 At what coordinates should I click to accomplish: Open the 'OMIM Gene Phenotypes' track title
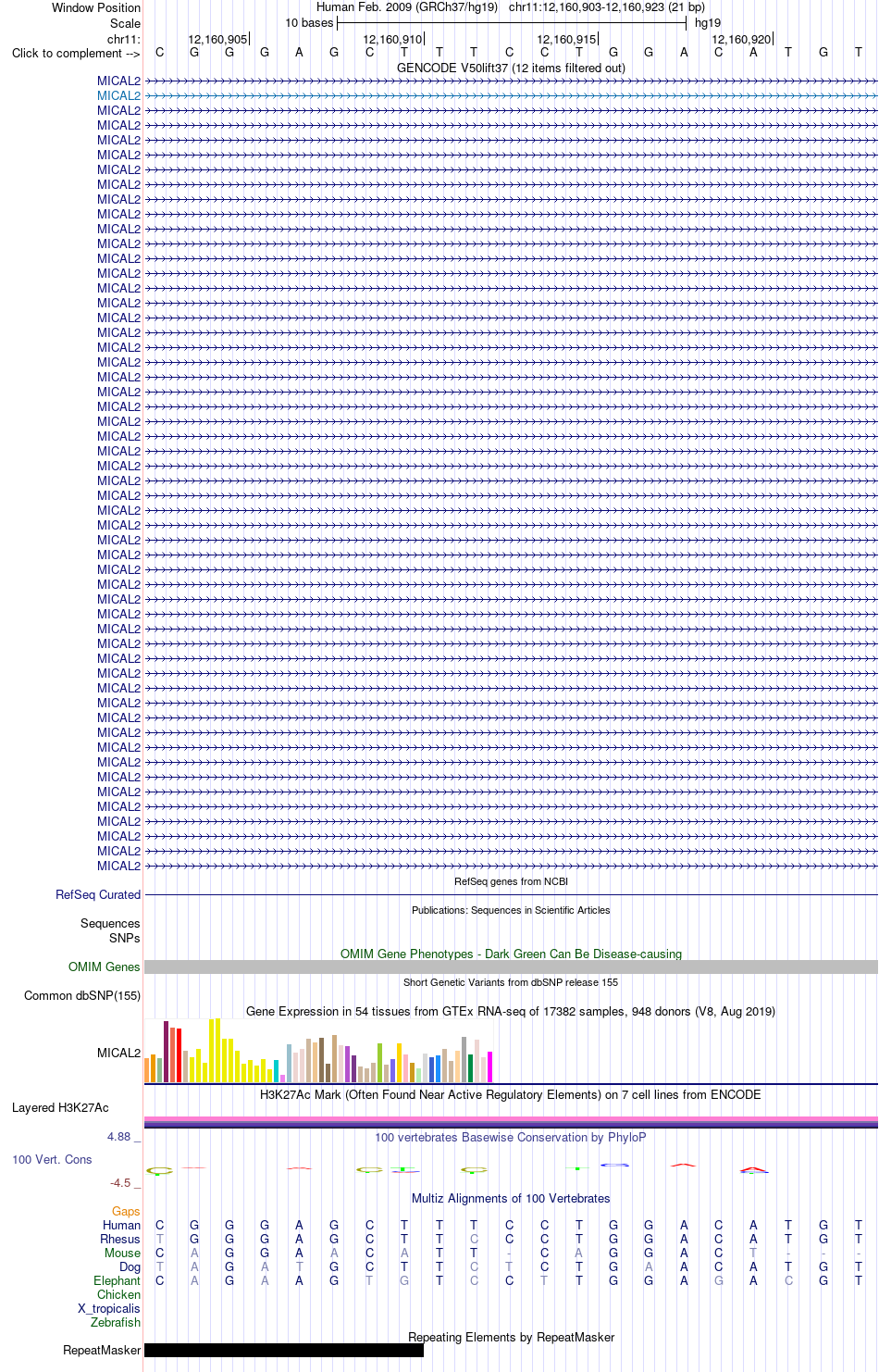(511, 954)
